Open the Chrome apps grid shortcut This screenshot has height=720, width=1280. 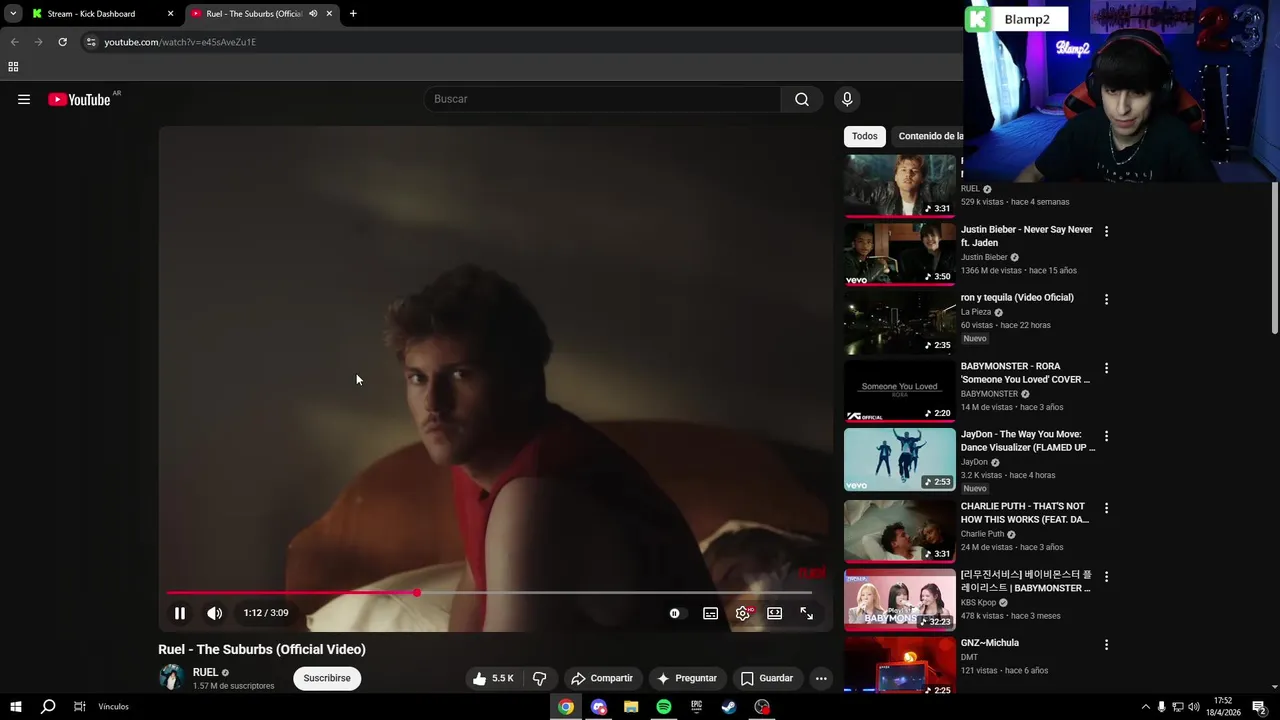(x=13, y=67)
